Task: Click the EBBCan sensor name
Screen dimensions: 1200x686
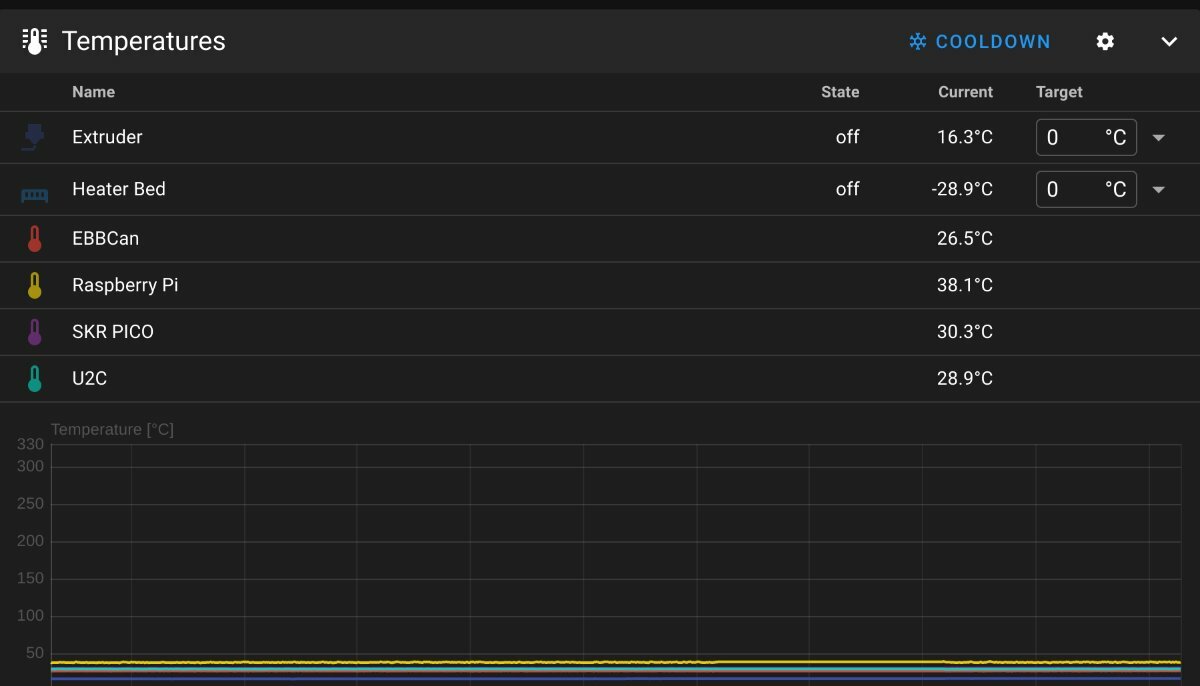Action: point(105,239)
